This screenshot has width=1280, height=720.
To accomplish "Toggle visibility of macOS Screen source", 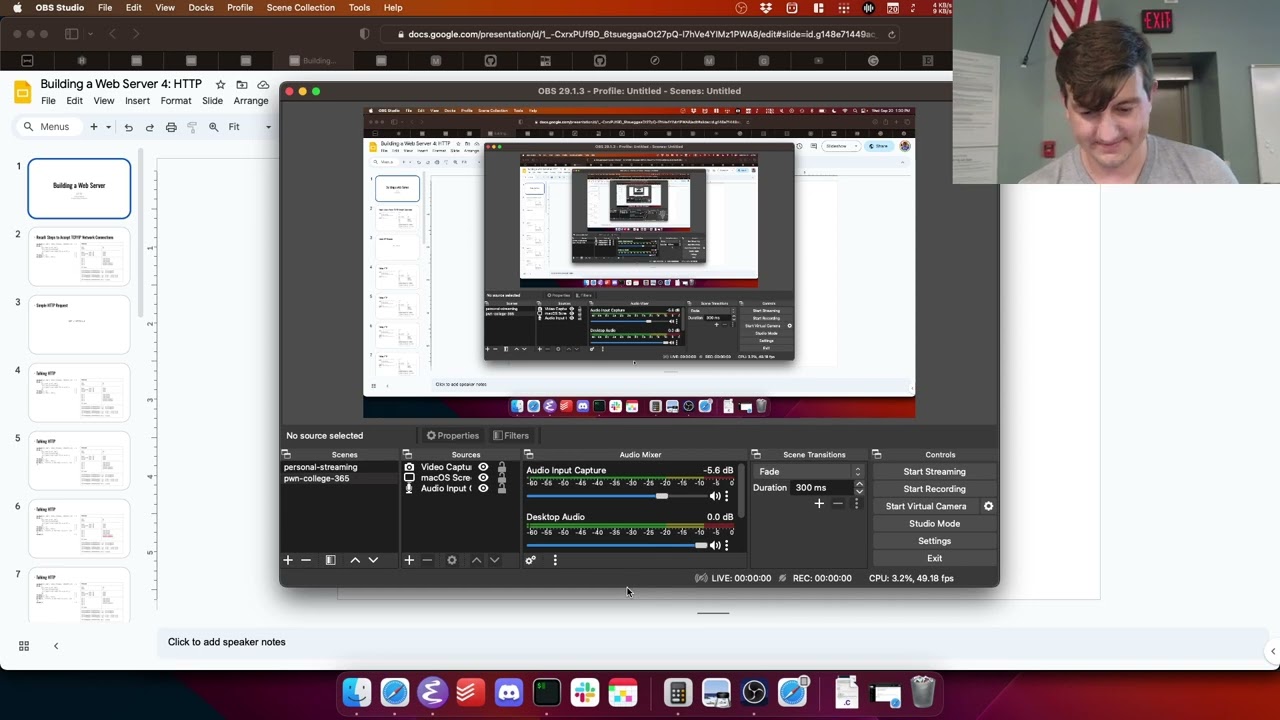I will click(x=483, y=478).
